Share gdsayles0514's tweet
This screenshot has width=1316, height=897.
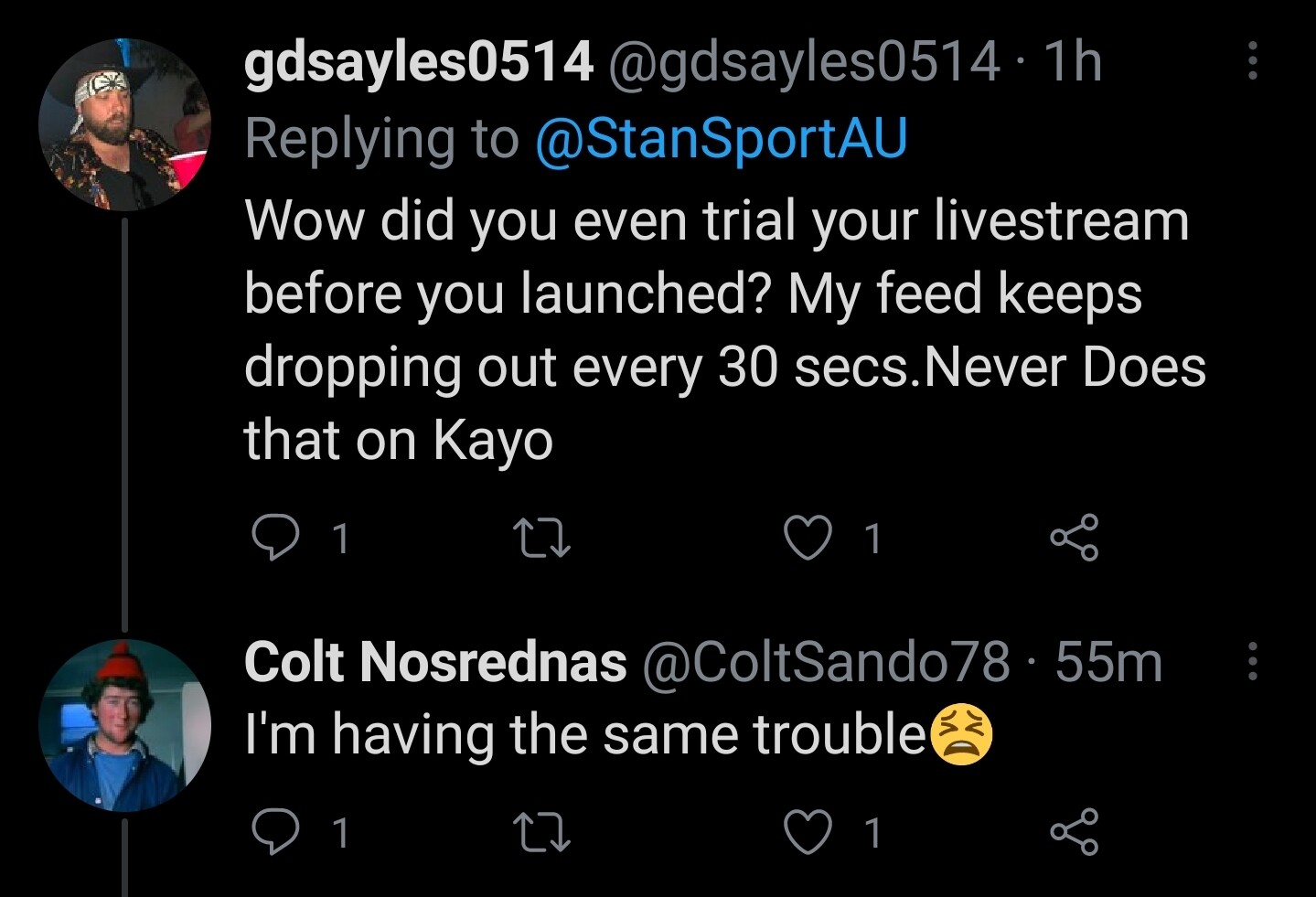1074,538
